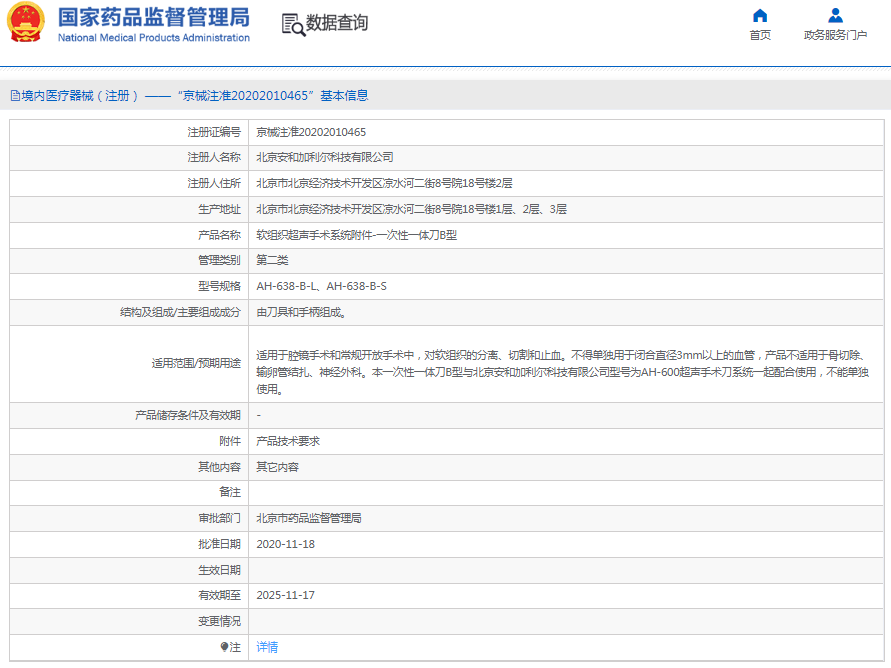Click the 生效日期 label cell
Viewport: 891px width, 668px height.
(129, 570)
